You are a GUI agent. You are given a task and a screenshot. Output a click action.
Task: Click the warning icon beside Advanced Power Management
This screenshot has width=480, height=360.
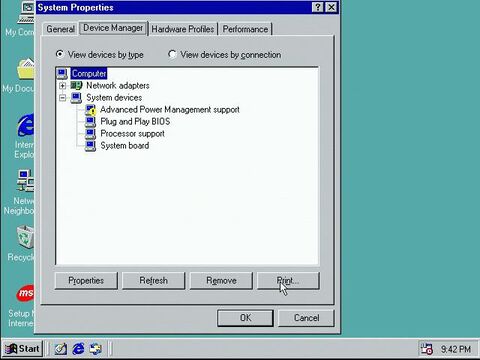click(x=90, y=110)
